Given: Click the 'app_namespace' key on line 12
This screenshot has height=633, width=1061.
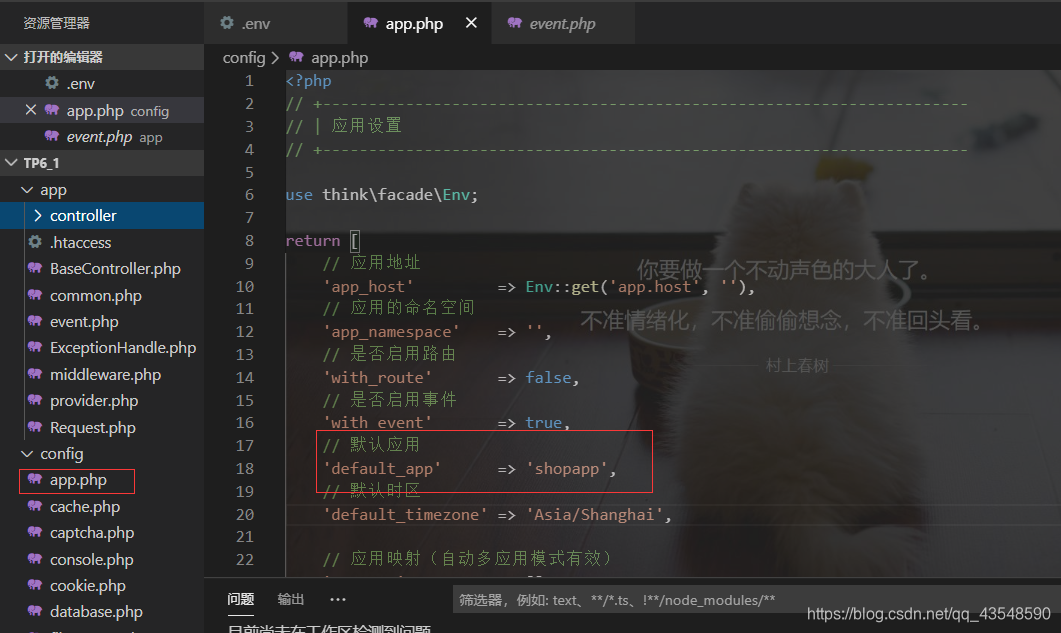Looking at the screenshot, I should click(x=391, y=332).
